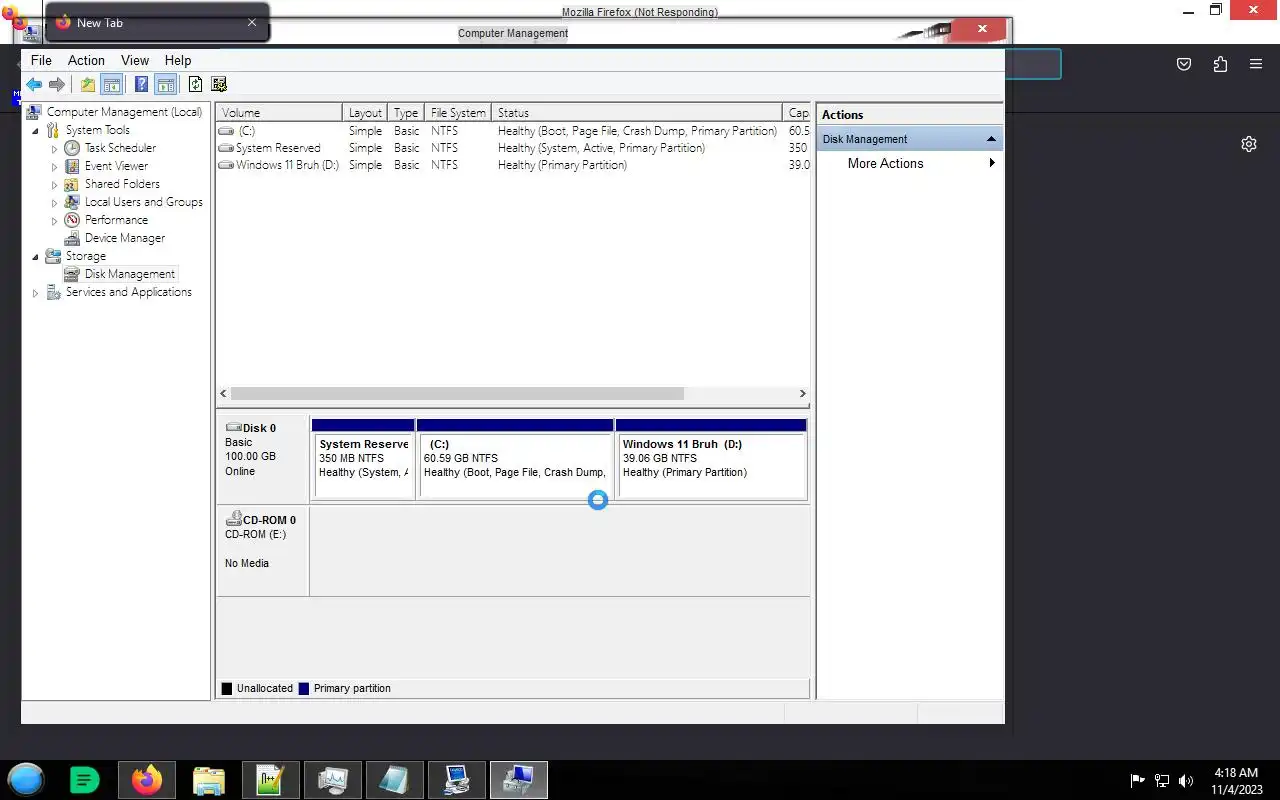Click the horizontal scrollbar thumb of volume list
The image size is (1280, 800).
[457, 394]
